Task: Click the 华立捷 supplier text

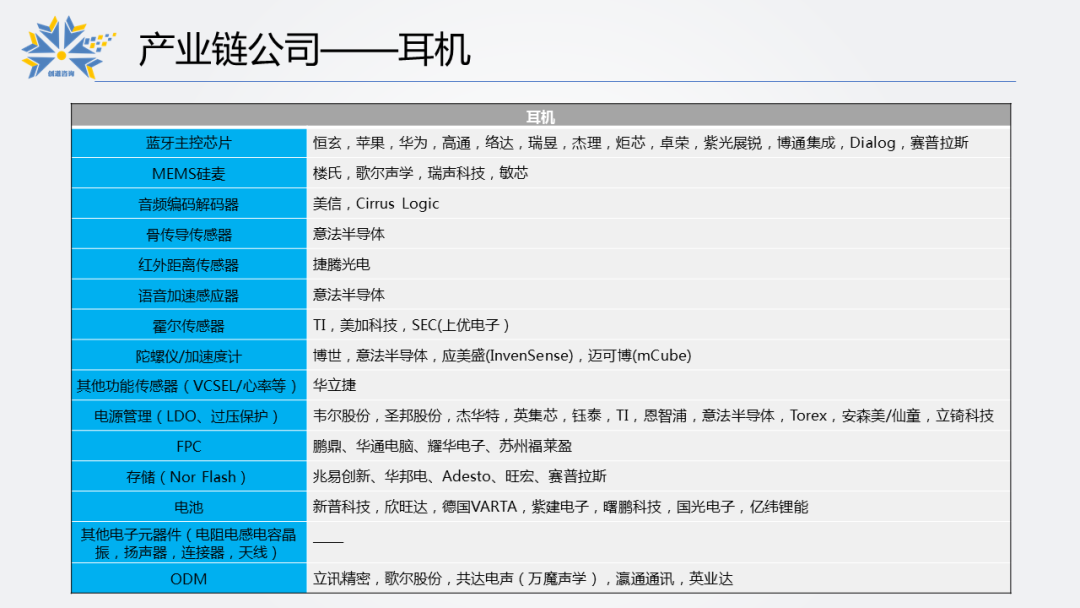Action: [335, 386]
